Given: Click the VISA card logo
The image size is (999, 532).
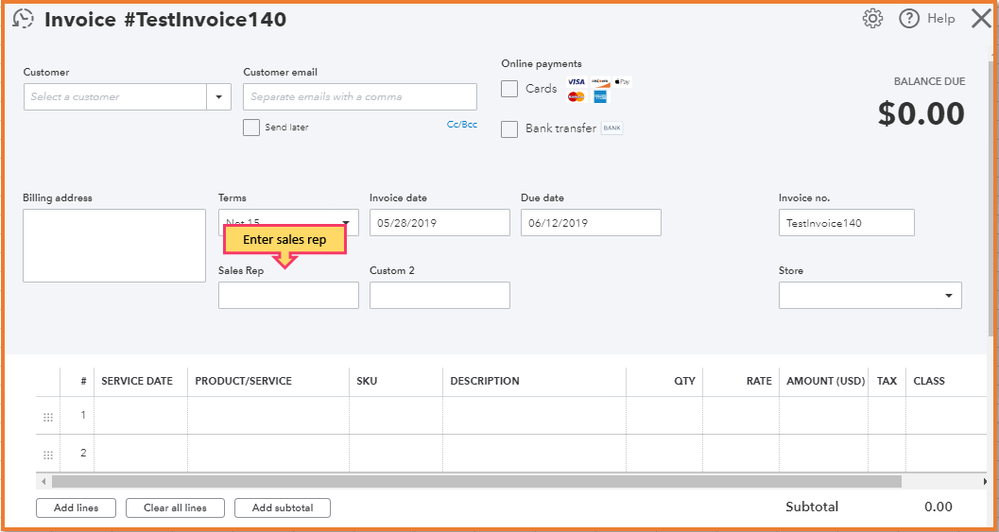Looking at the screenshot, I should pos(576,82).
